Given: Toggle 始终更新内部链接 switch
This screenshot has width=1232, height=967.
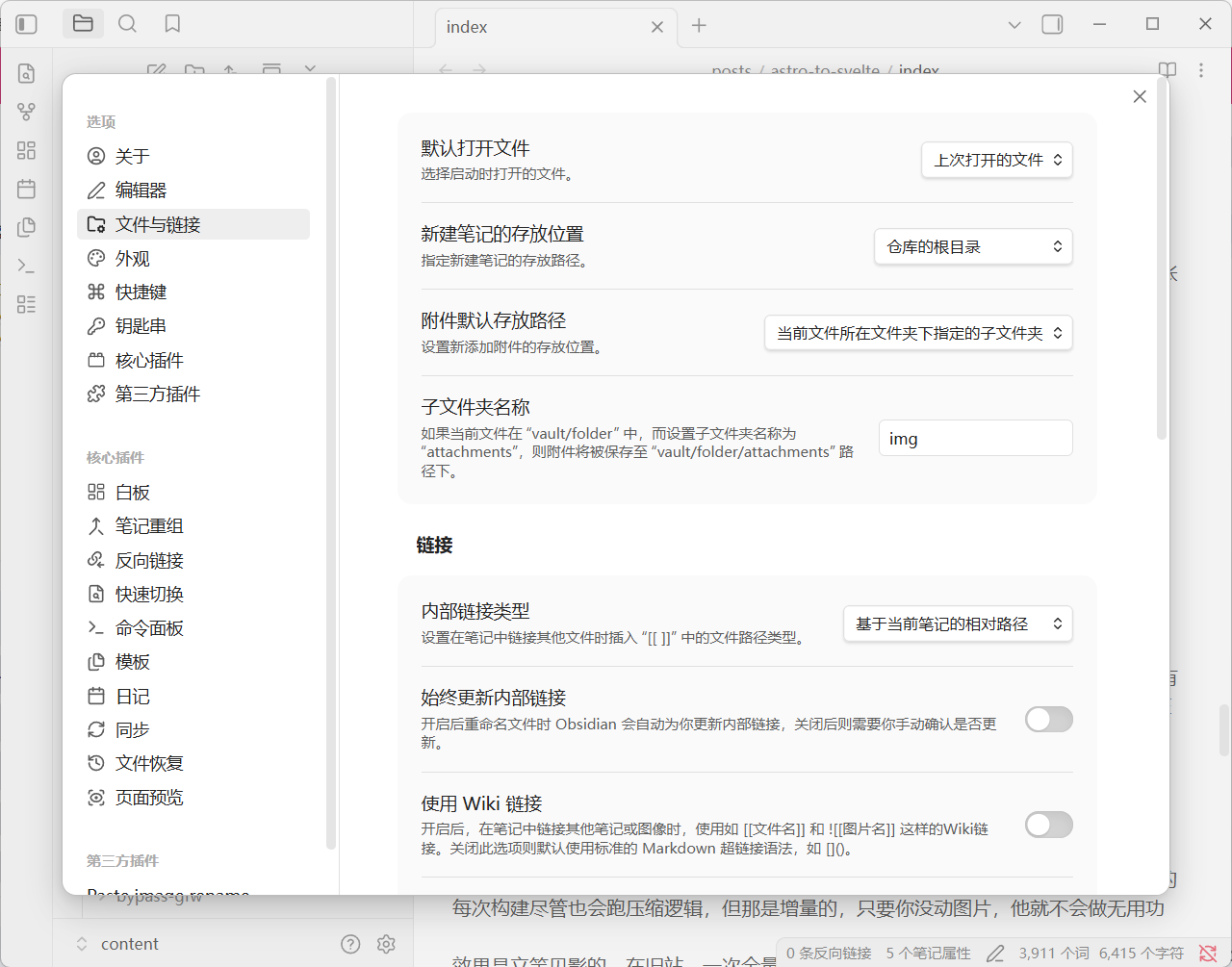Looking at the screenshot, I should [1048, 719].
